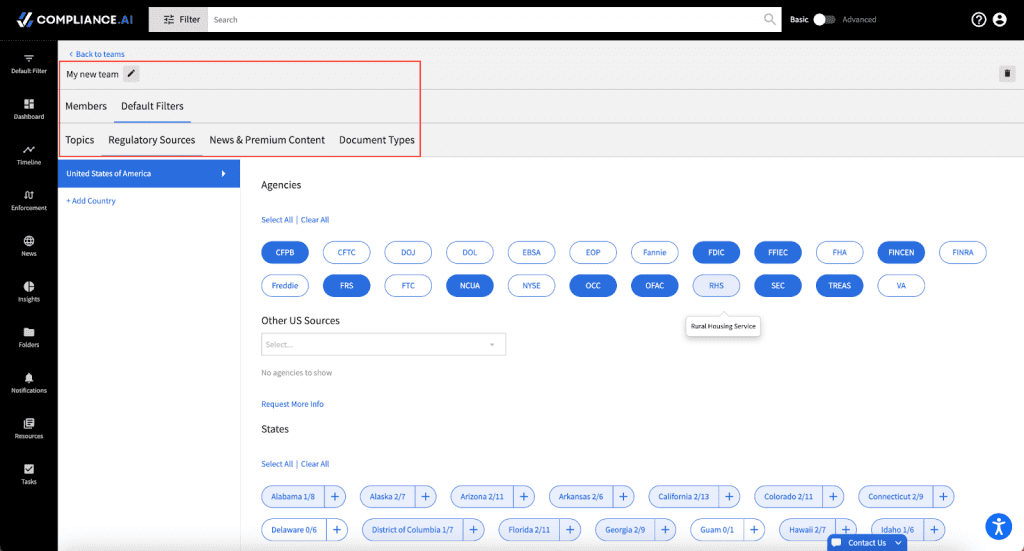Toggle the RHS agency chip
The height and width of the screenshot is (551, 1024).
pyautogui.click(x=716, y=286)
